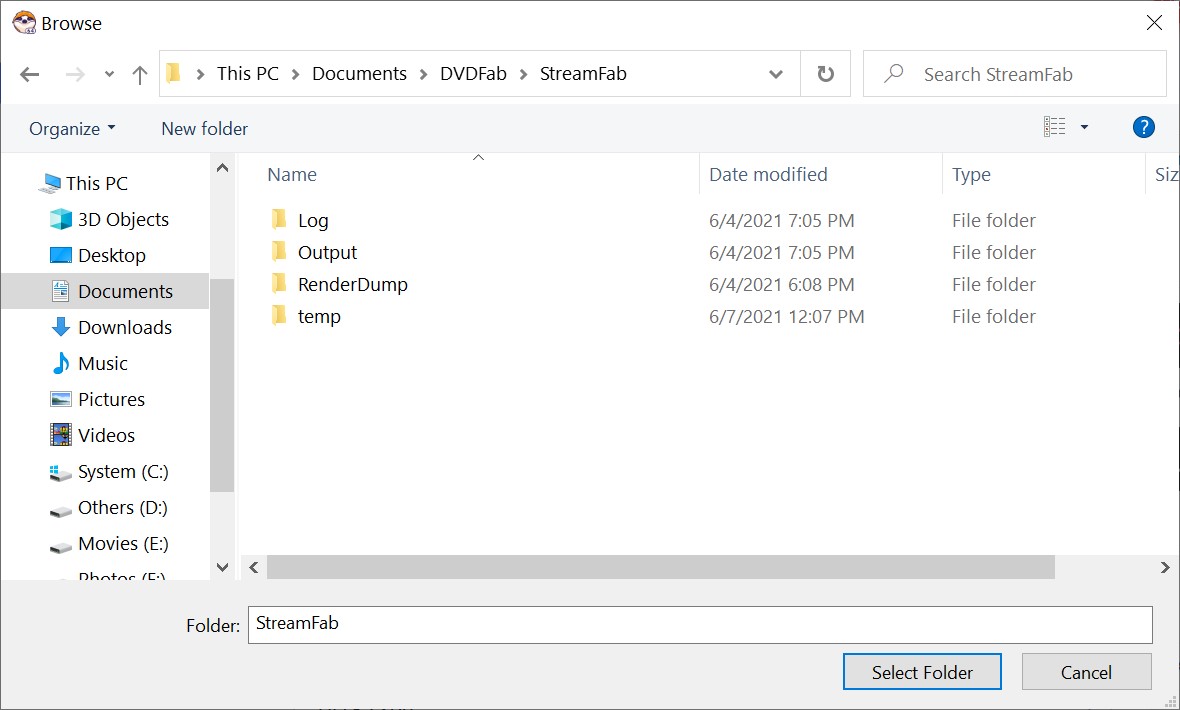Click the Folder name input field
Viewport: 1180px width, 710px height.
click(x=700, y=625)
